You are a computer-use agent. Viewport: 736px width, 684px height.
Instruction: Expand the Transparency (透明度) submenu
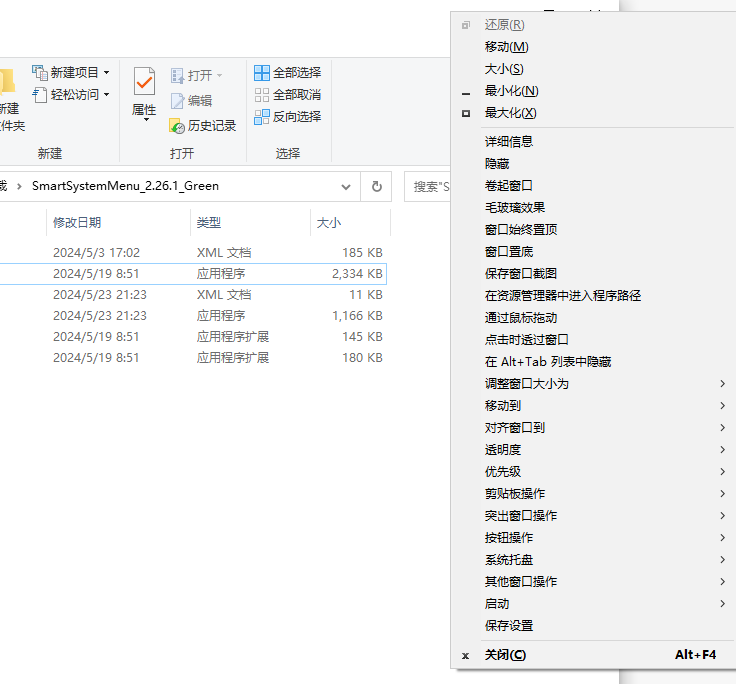click(x=503, y=450)
